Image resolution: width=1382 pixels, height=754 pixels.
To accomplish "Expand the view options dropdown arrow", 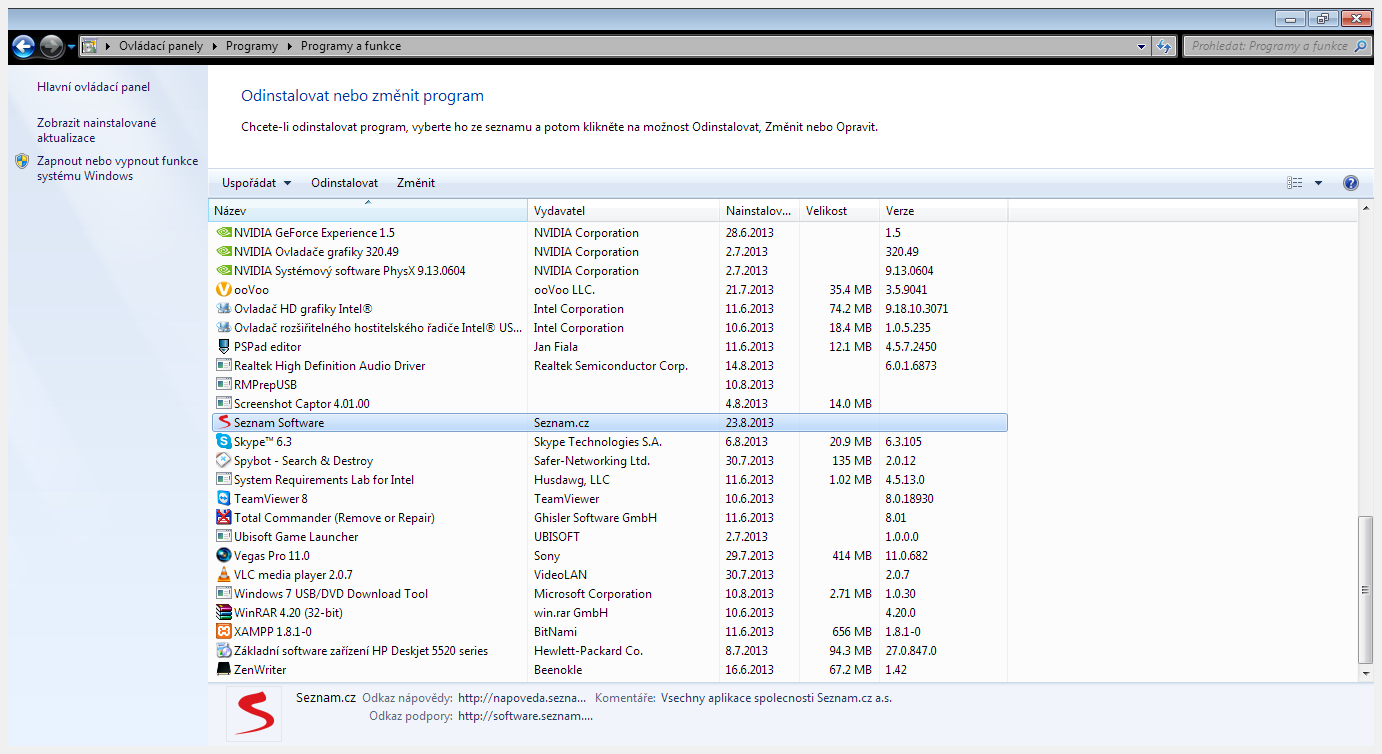I will click(1318, 183).
